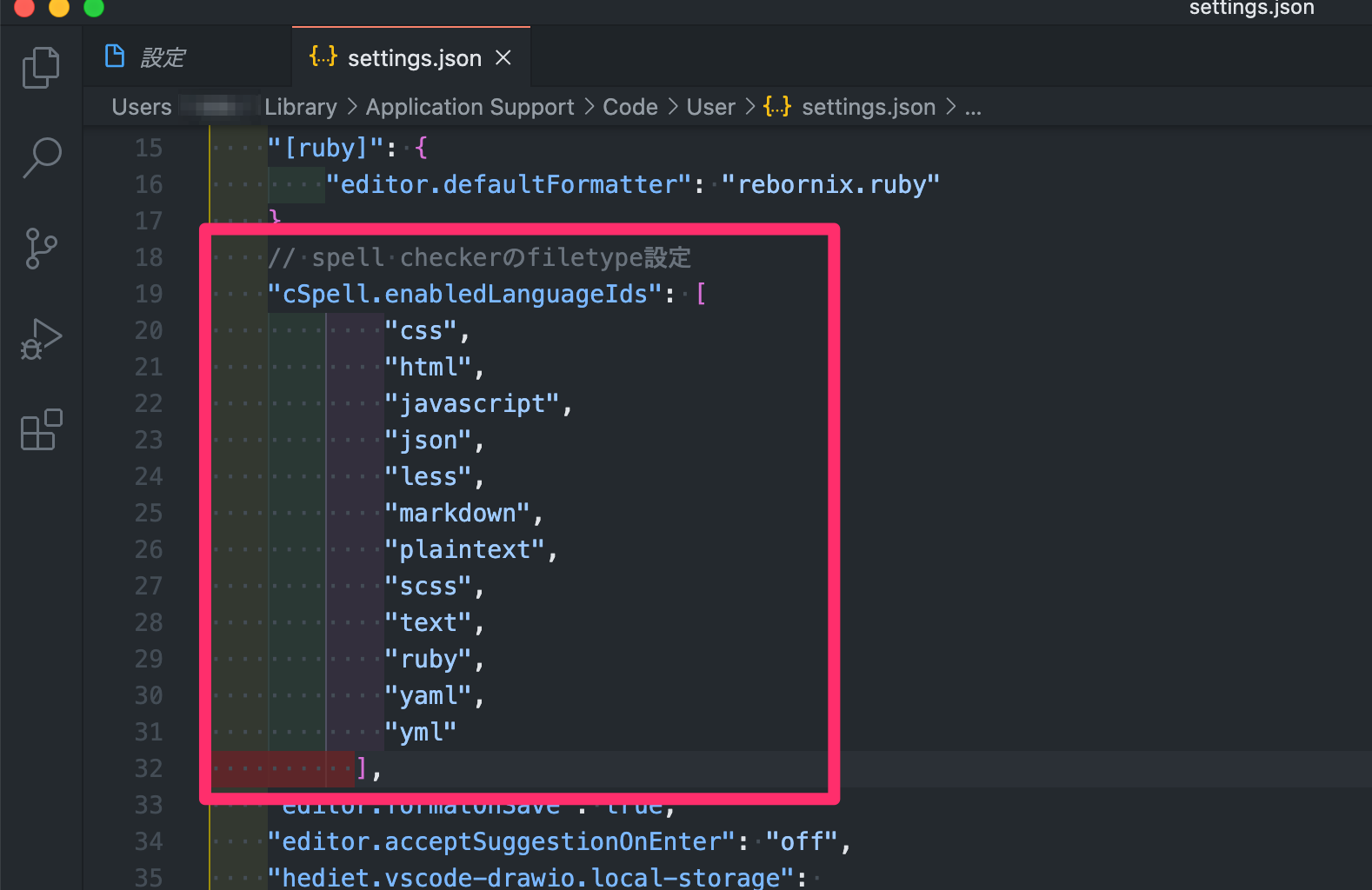Image resolution: width=1372 pixels, height=890 pixels.
Task: Expand the breadcrumb ellipsis after settings.json
Action: 973,108
